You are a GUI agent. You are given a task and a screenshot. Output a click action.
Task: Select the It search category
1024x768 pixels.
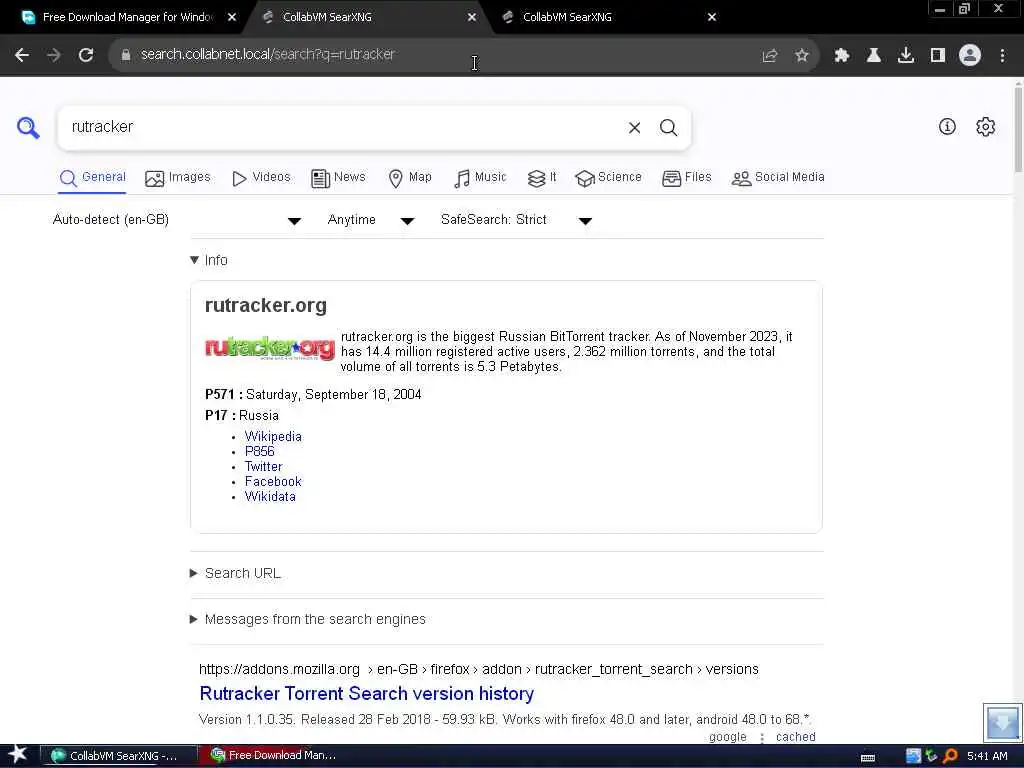point(542,178)
